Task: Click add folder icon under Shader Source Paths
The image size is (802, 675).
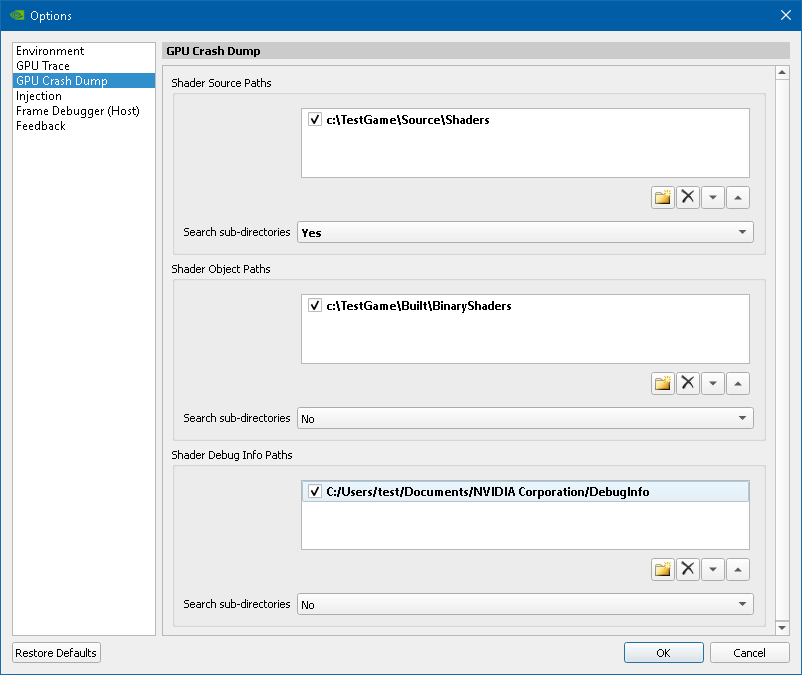Action: point(662,197)
